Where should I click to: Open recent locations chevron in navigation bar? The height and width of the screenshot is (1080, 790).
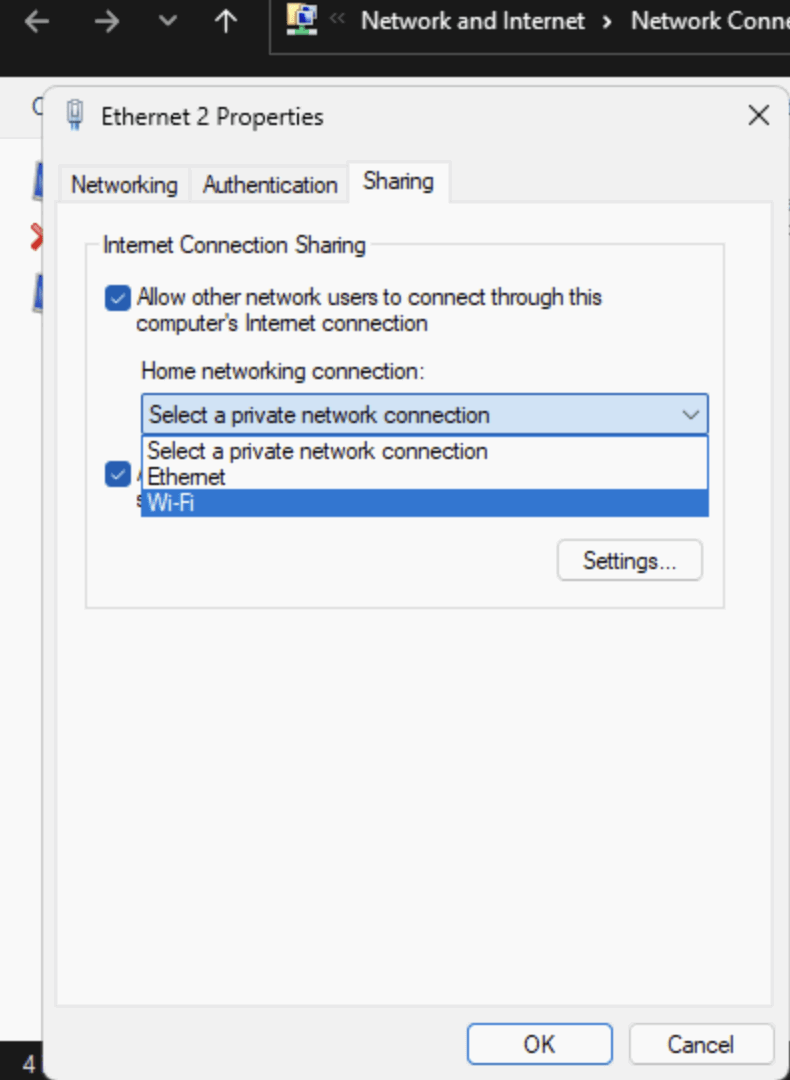point(167,22)
